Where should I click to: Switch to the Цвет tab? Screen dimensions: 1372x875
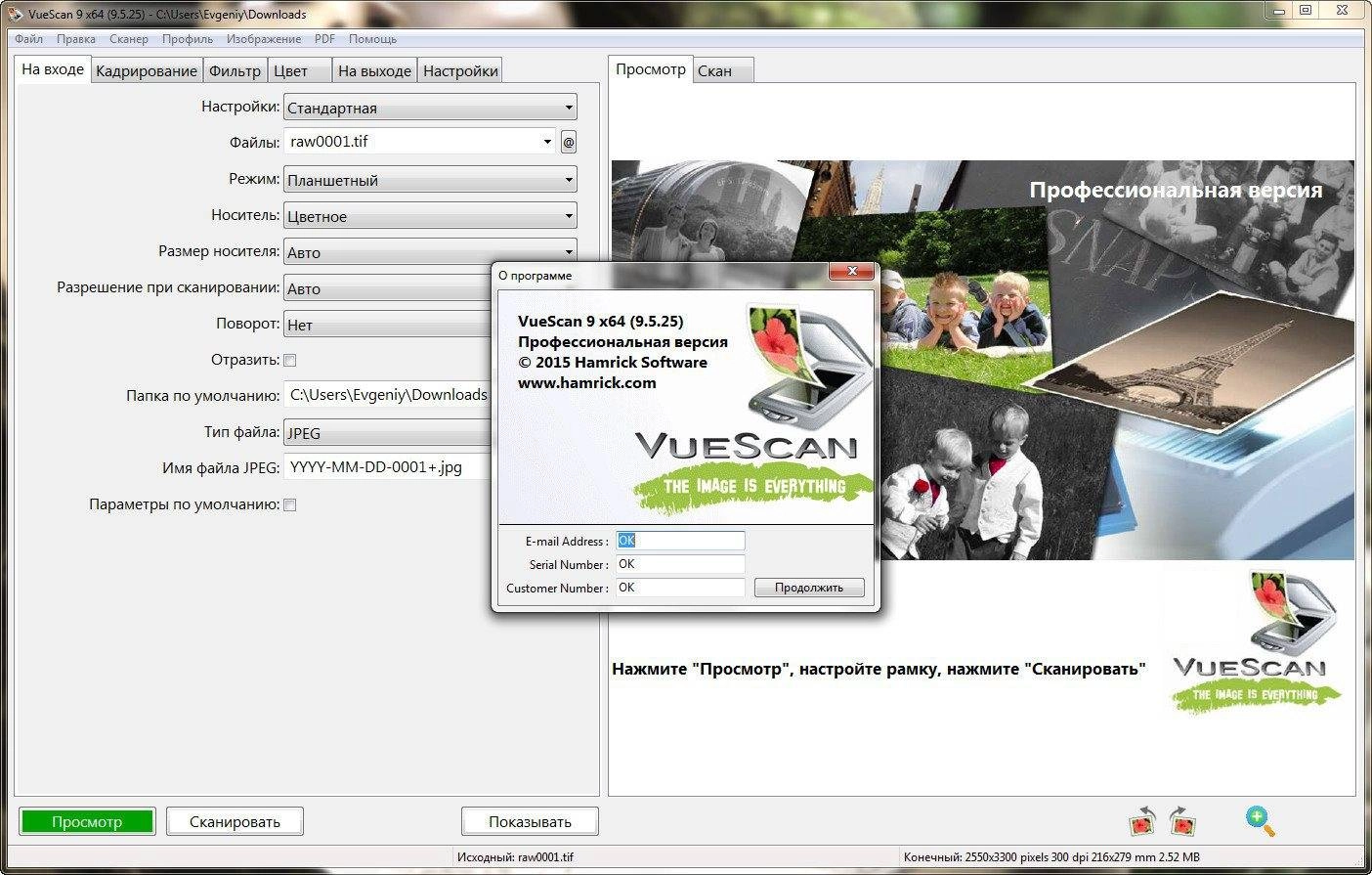point(299,70)
